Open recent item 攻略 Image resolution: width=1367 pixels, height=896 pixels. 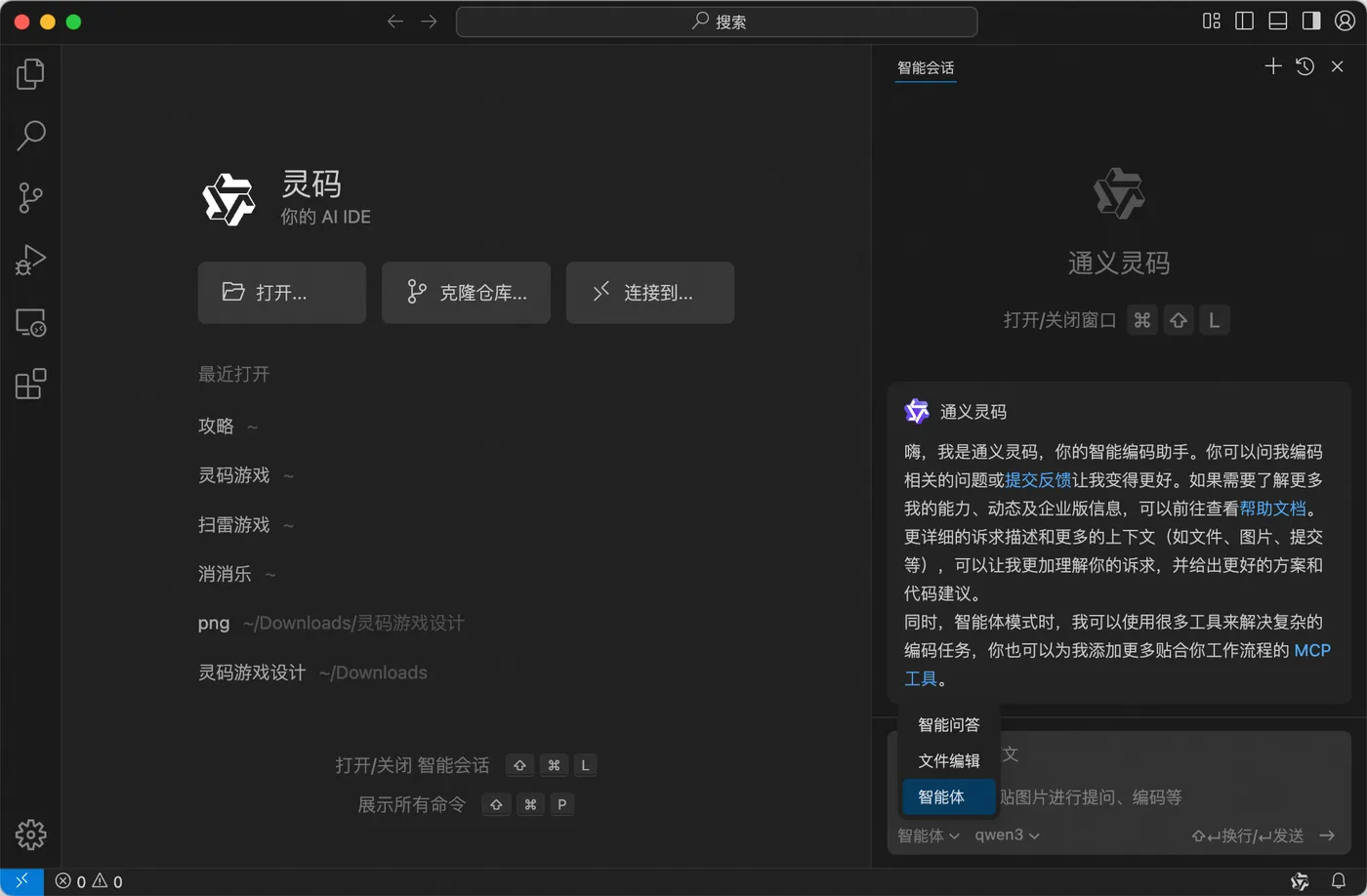[216, 426]
